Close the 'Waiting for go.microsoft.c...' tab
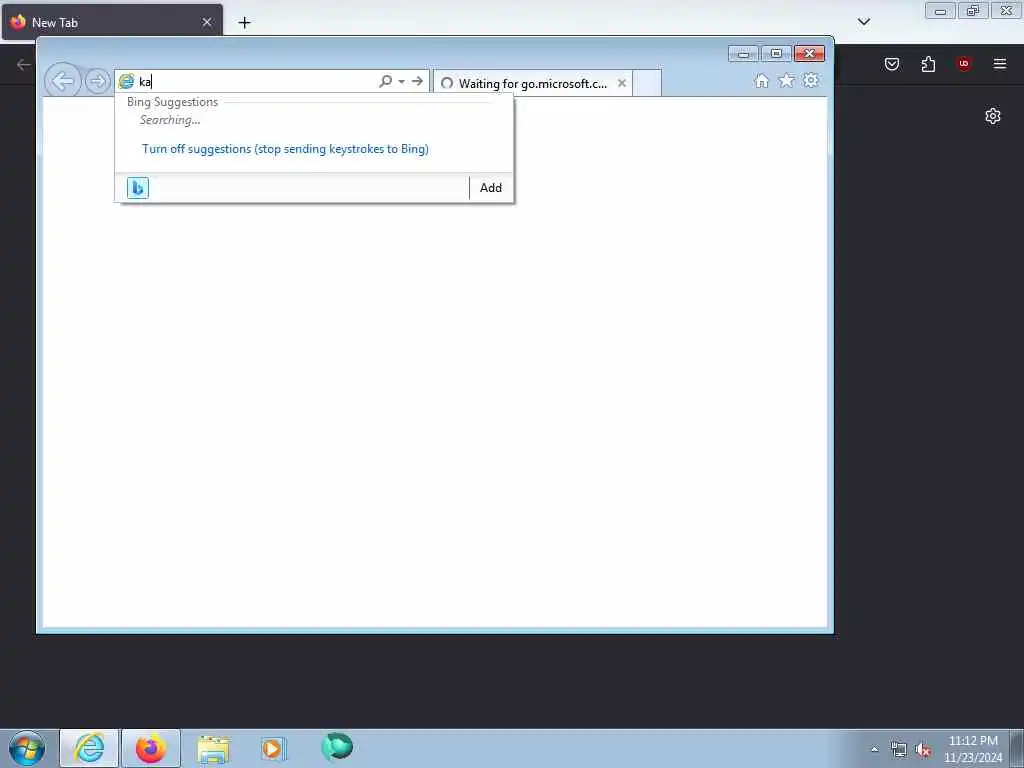This screenshot has height=768, width=1024. [x=622, y=83]
